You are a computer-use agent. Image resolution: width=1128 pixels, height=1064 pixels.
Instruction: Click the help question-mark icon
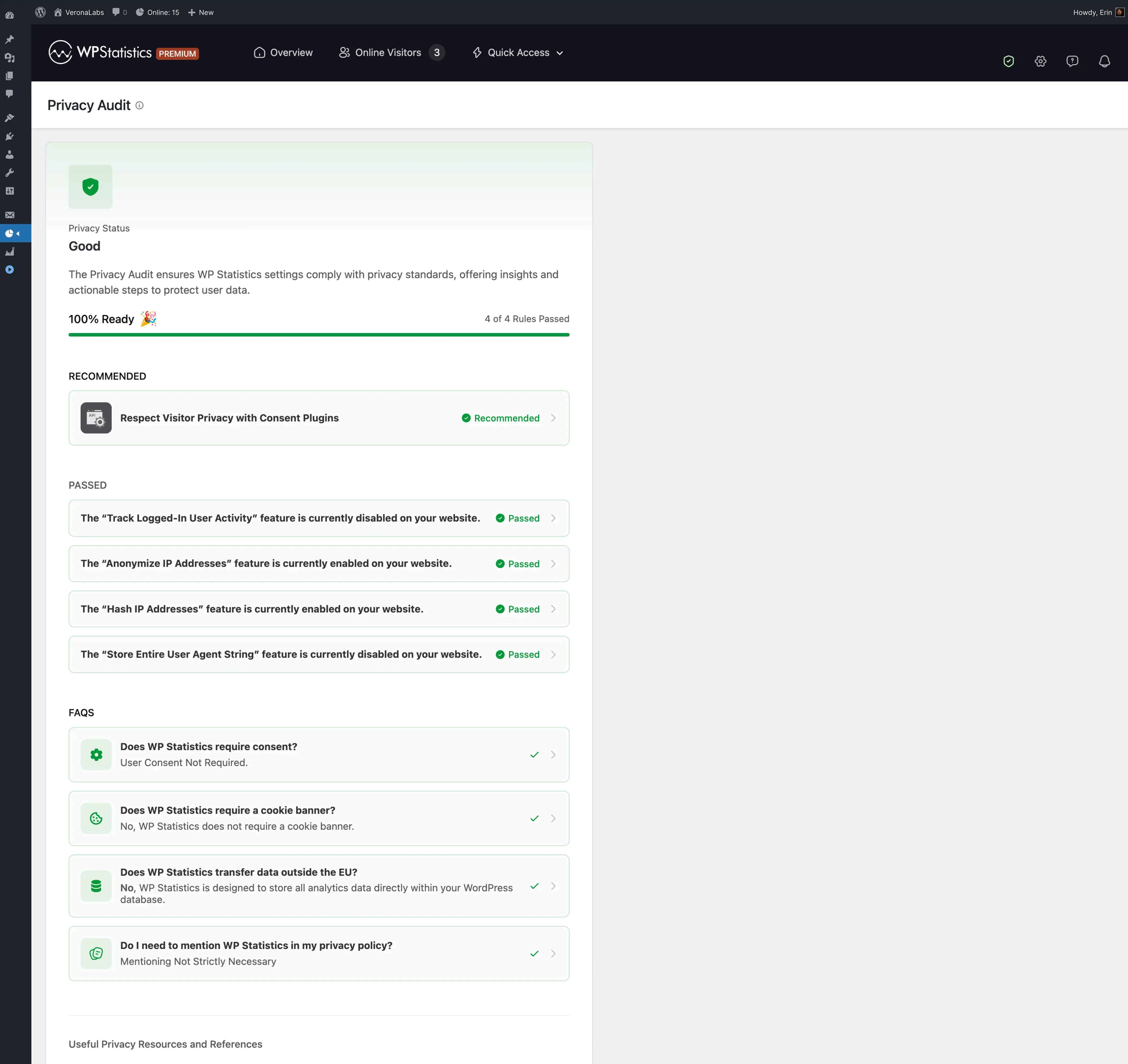(x=1072, y=61)
